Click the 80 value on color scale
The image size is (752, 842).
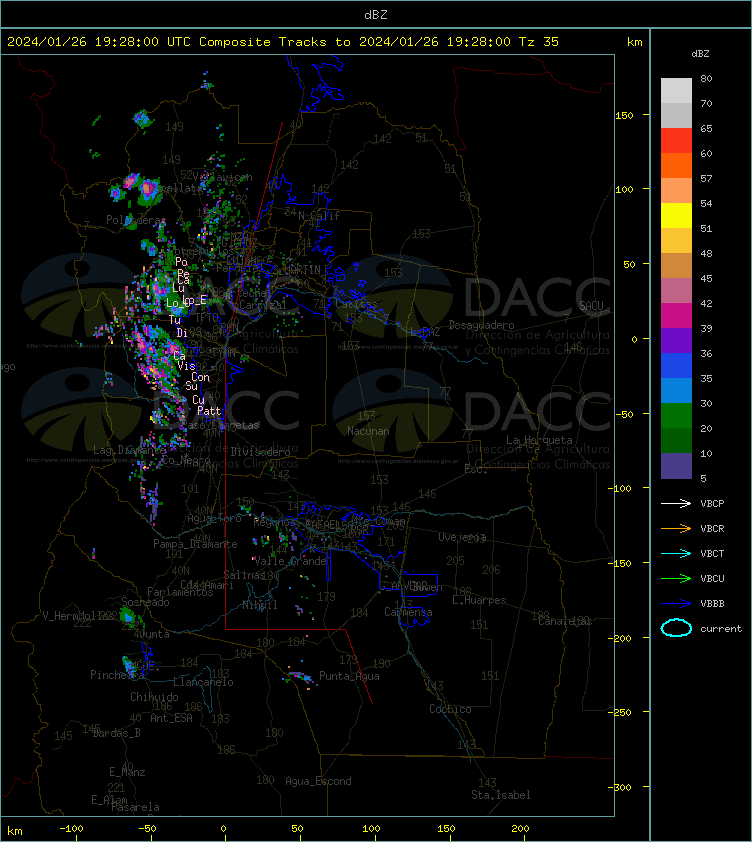706,78
